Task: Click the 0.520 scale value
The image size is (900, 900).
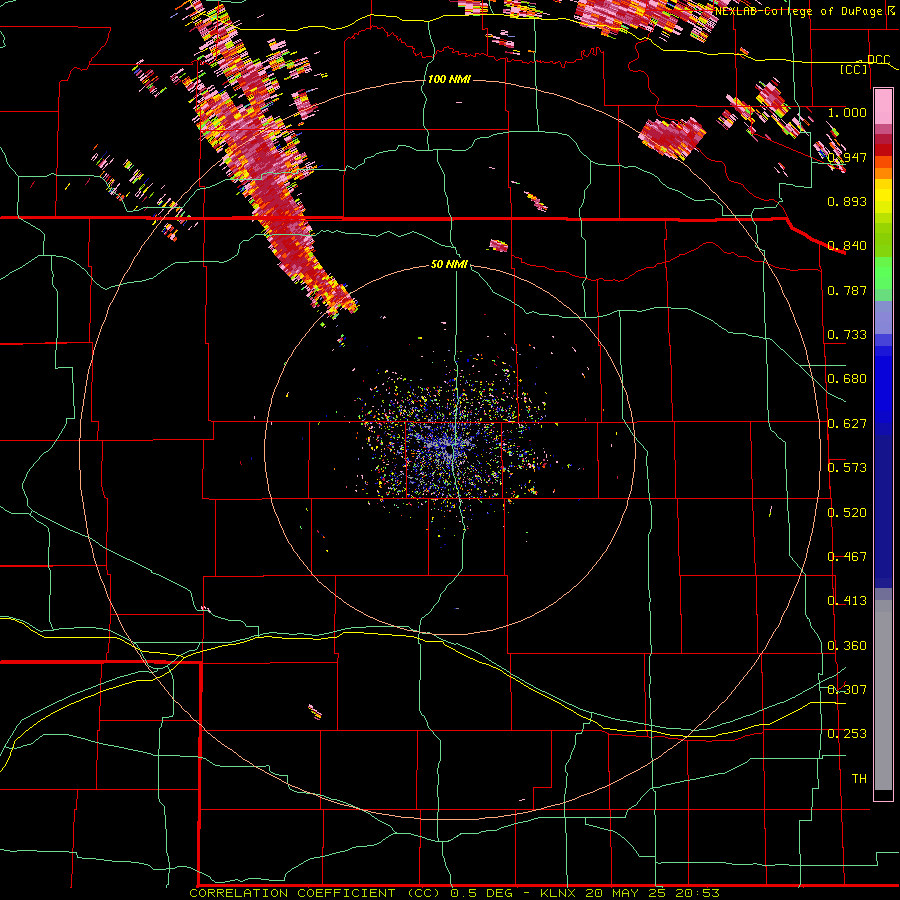Action: click(847, 513)
